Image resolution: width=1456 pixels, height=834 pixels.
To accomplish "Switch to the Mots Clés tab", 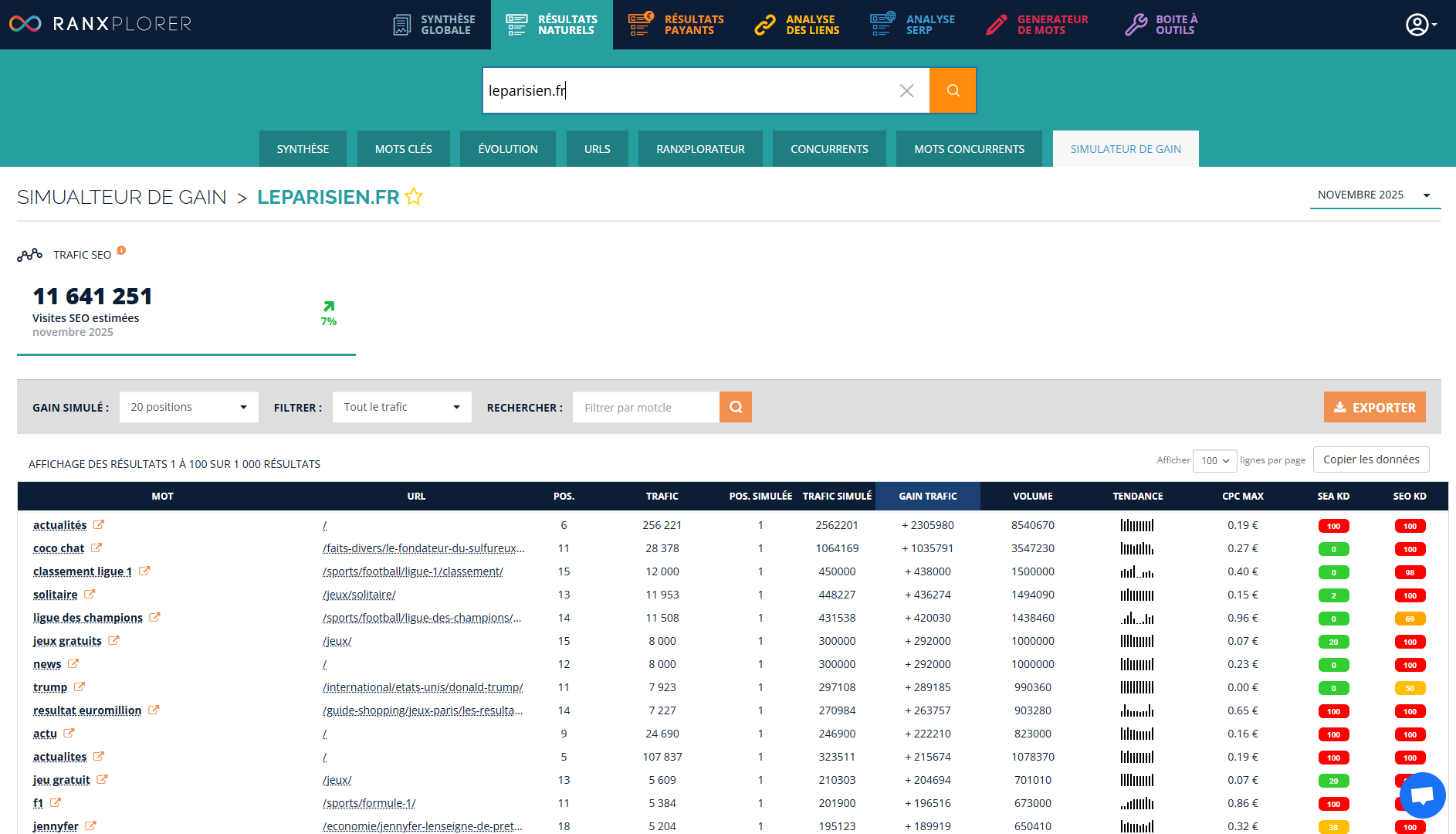I will pyautogui.click(x=403, y=149).
